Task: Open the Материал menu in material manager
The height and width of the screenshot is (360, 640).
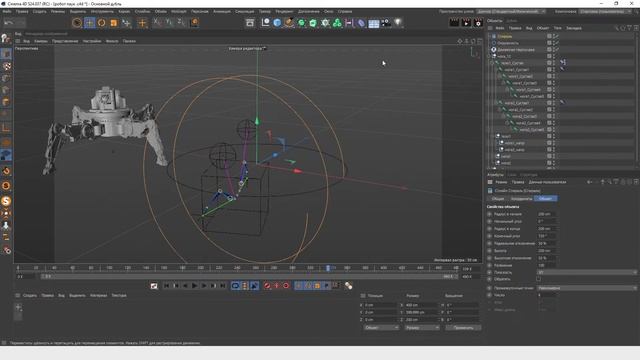Action: click(98, 296)
